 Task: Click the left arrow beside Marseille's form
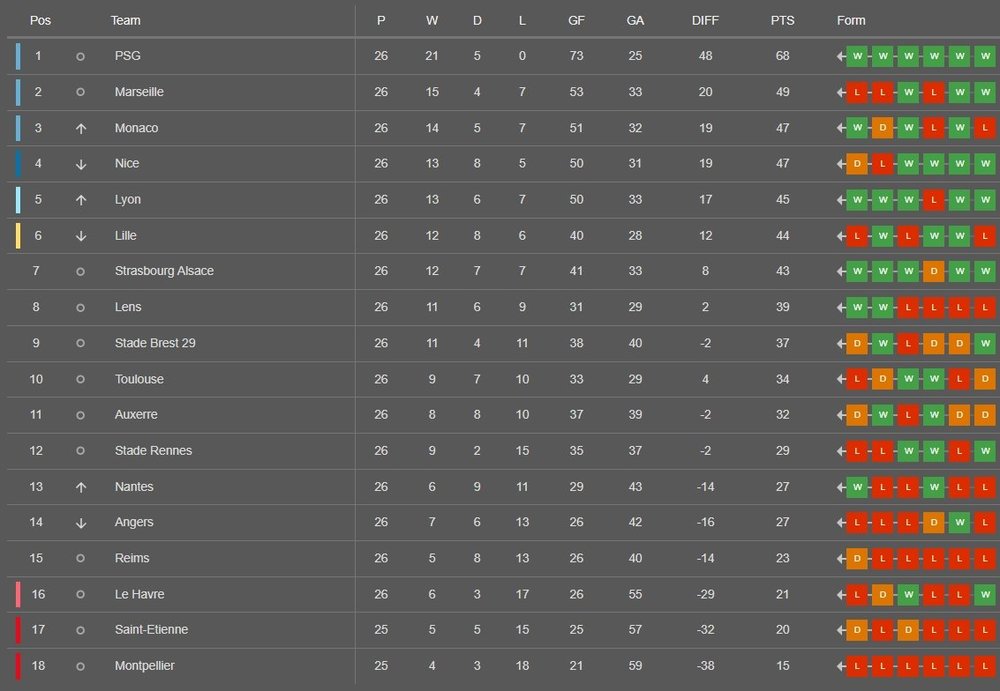click(841, 92)
